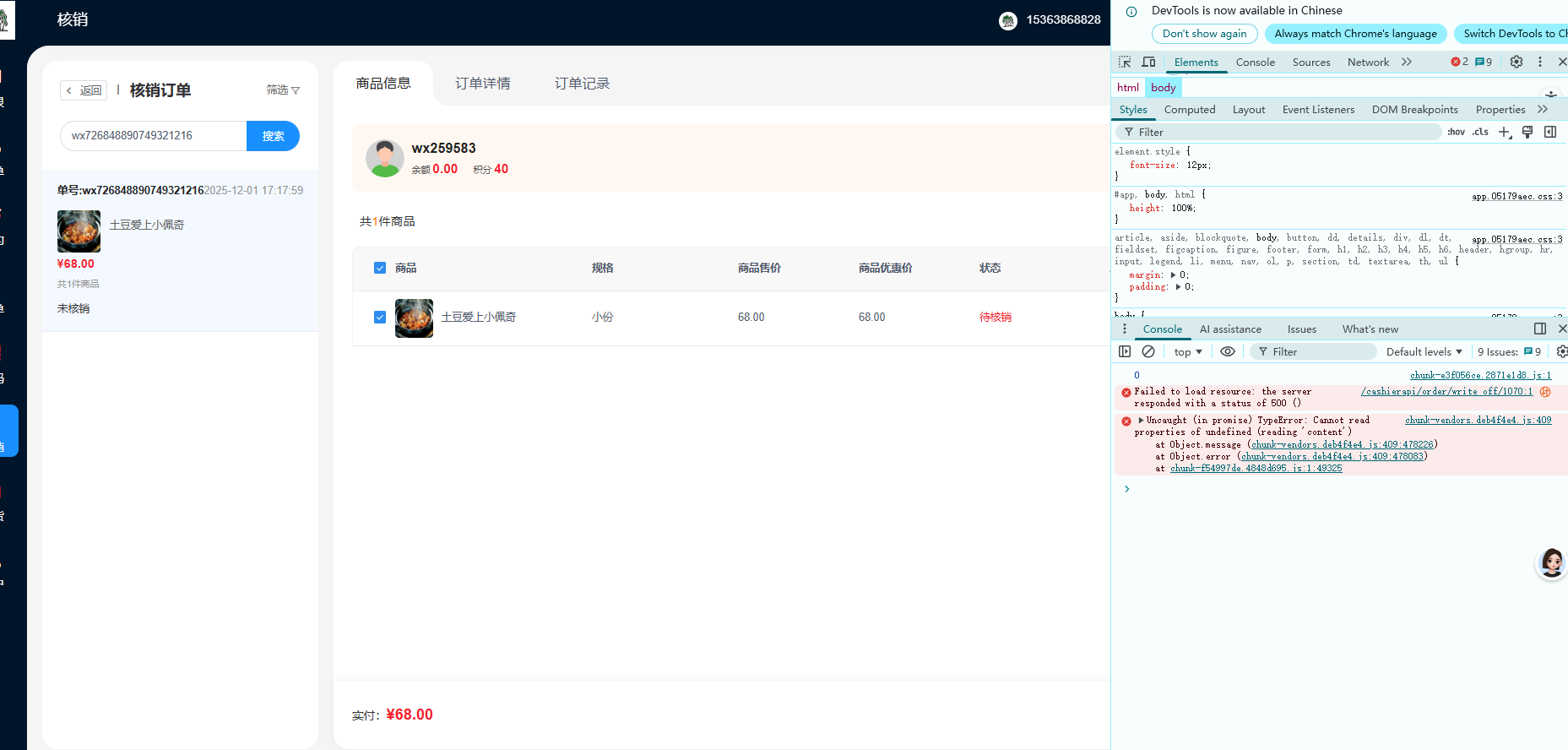The image size is (1568, 750).
Task: Click the order number search input field
Action: (154, 136)
